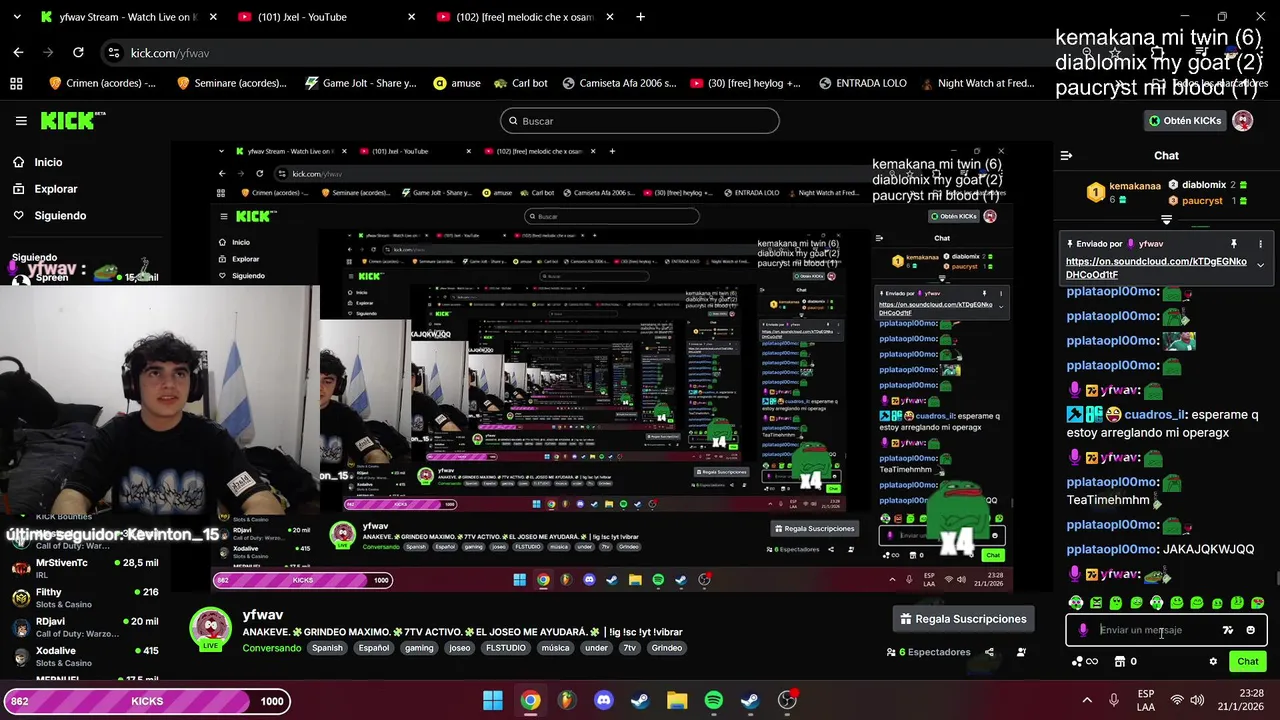The width and height of the screenshot is (1280, 720).
Task: Send message with green Chat button
Action: [1248, 661]
